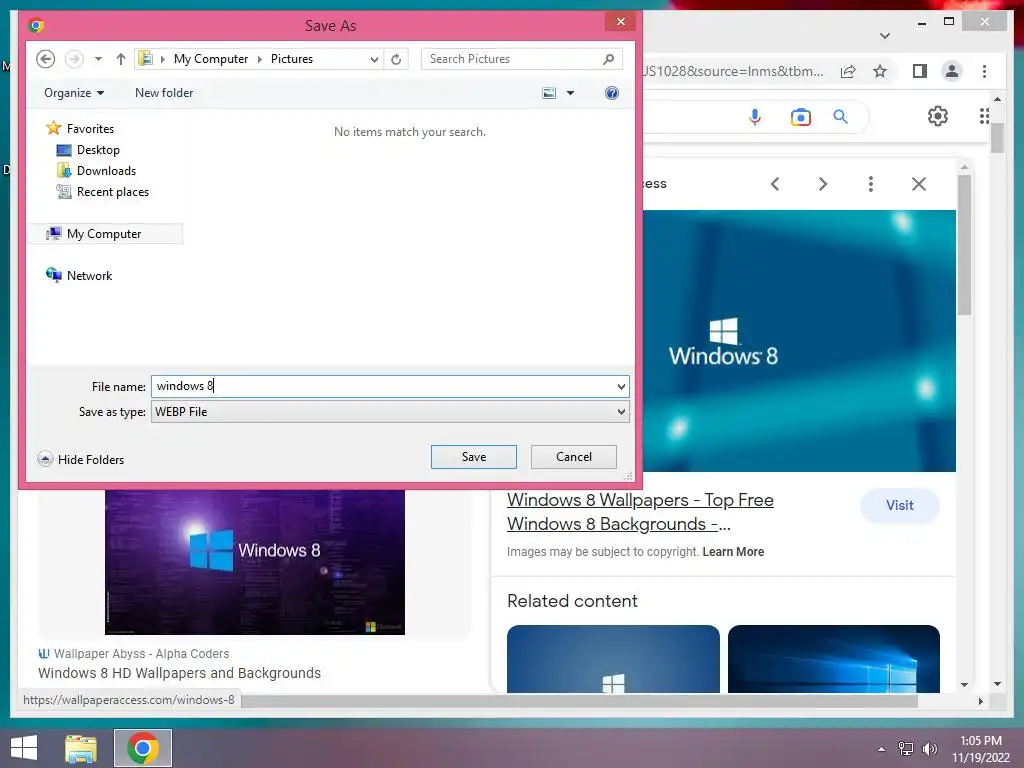Click Chrome horizontal scrollbar right arrow
This screenshot has width=1024, height=768.
980,701
